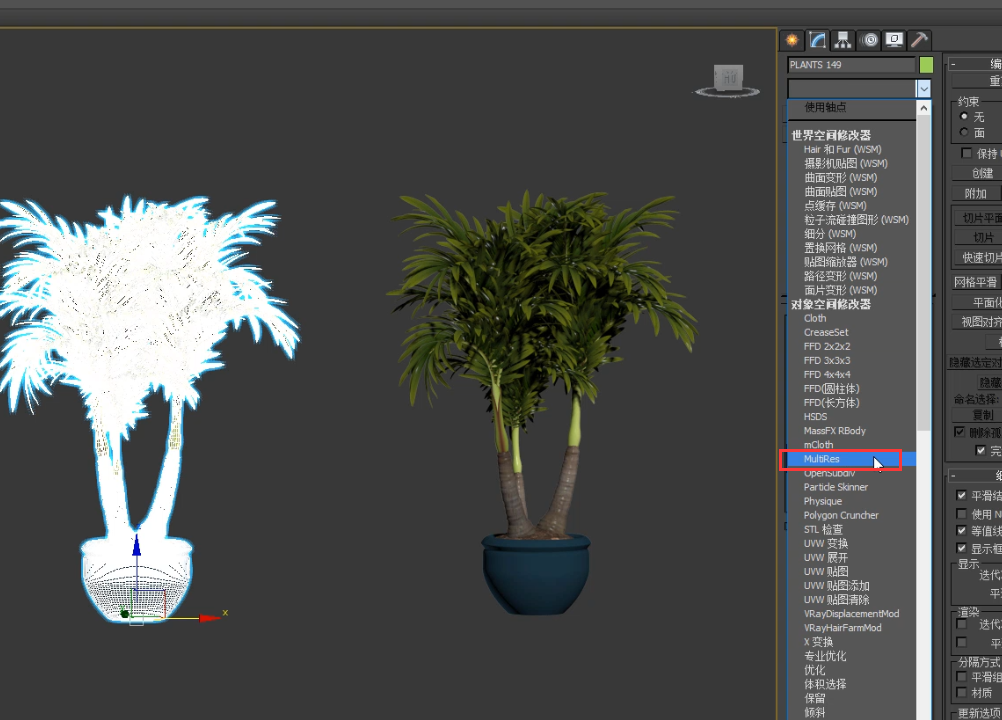Choose the Cloth modifier from the list

815,318
